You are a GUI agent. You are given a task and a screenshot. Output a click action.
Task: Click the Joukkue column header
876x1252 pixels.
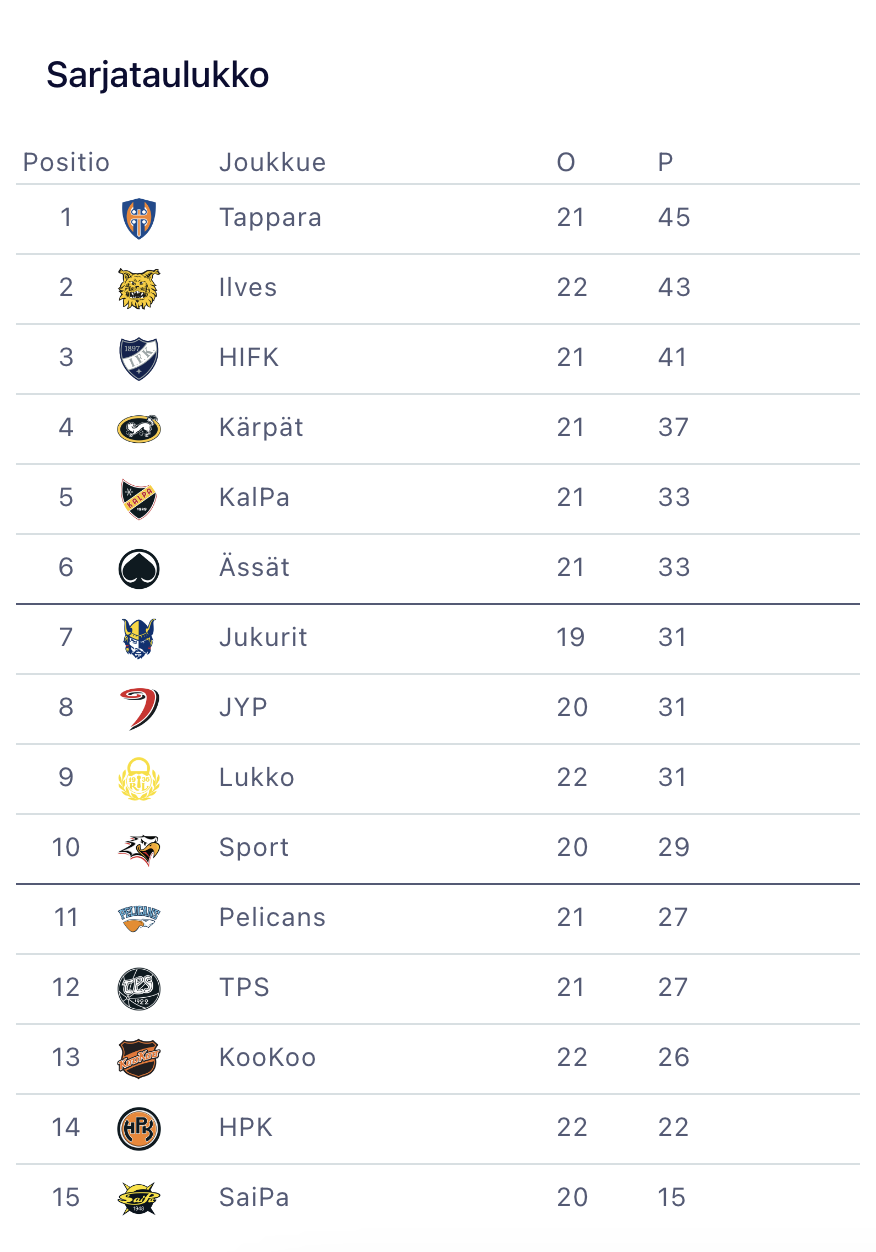point(272,162)
